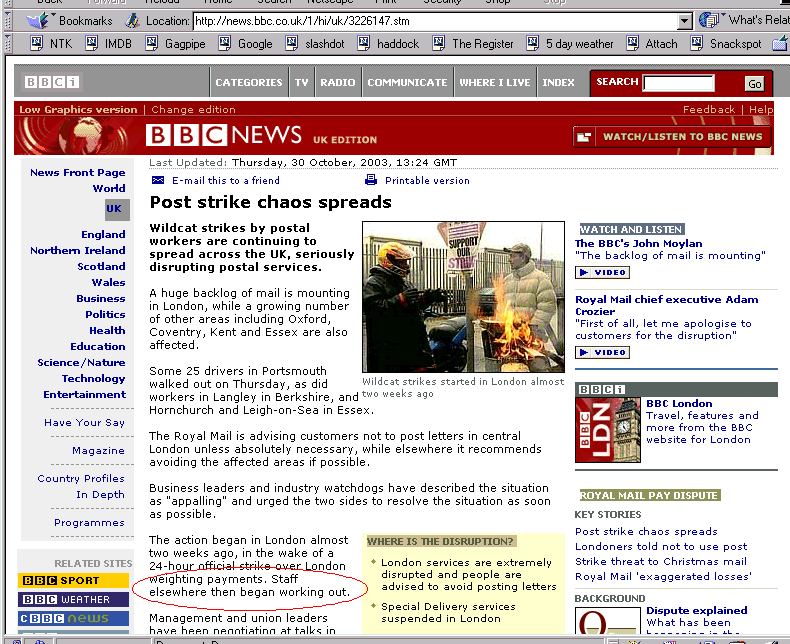Open the Programmes link
The height and width of the screenshot is (644, 790).
(89, 523)
